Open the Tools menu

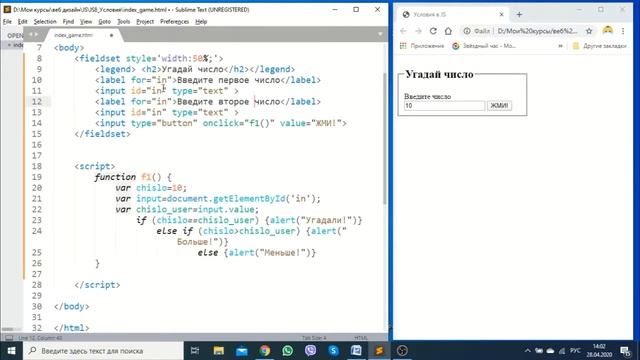(123, 22)
